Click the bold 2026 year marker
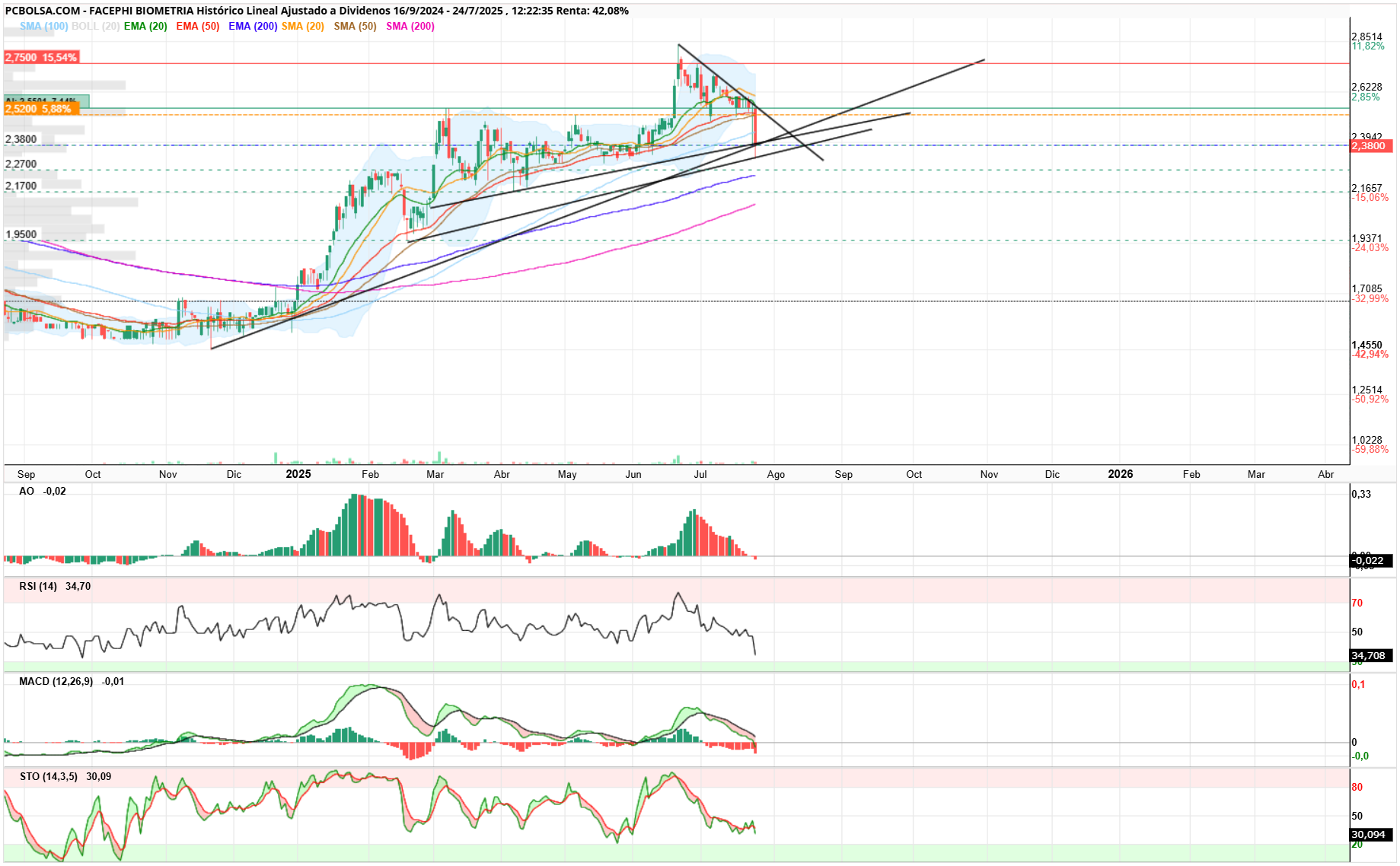Viewport: 1400px width, 866px height. [x=1121, y=474]
